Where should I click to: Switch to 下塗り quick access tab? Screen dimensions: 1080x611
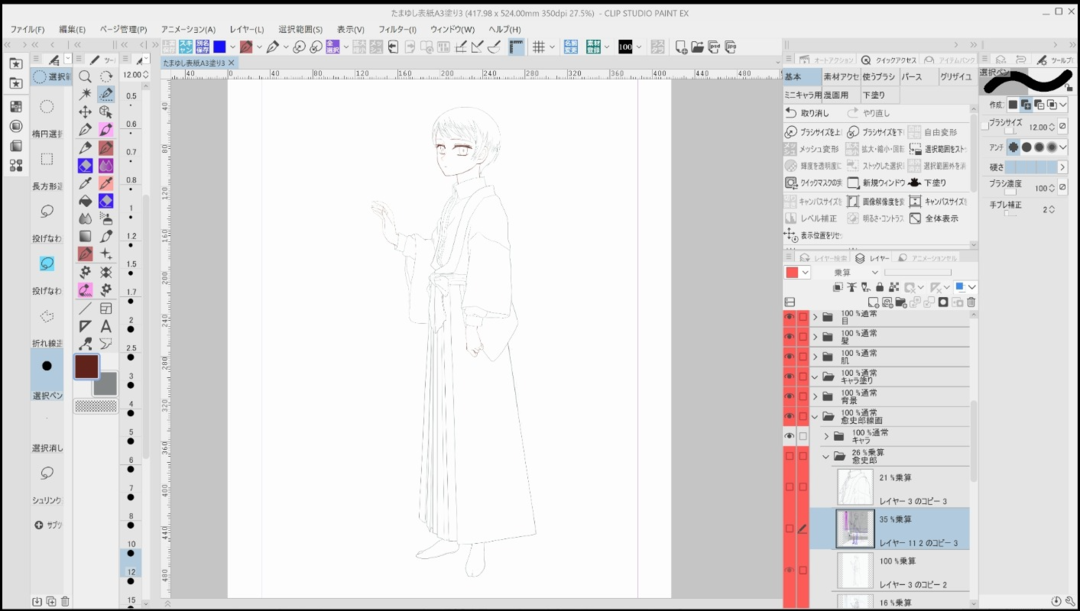tap(873, 95)
